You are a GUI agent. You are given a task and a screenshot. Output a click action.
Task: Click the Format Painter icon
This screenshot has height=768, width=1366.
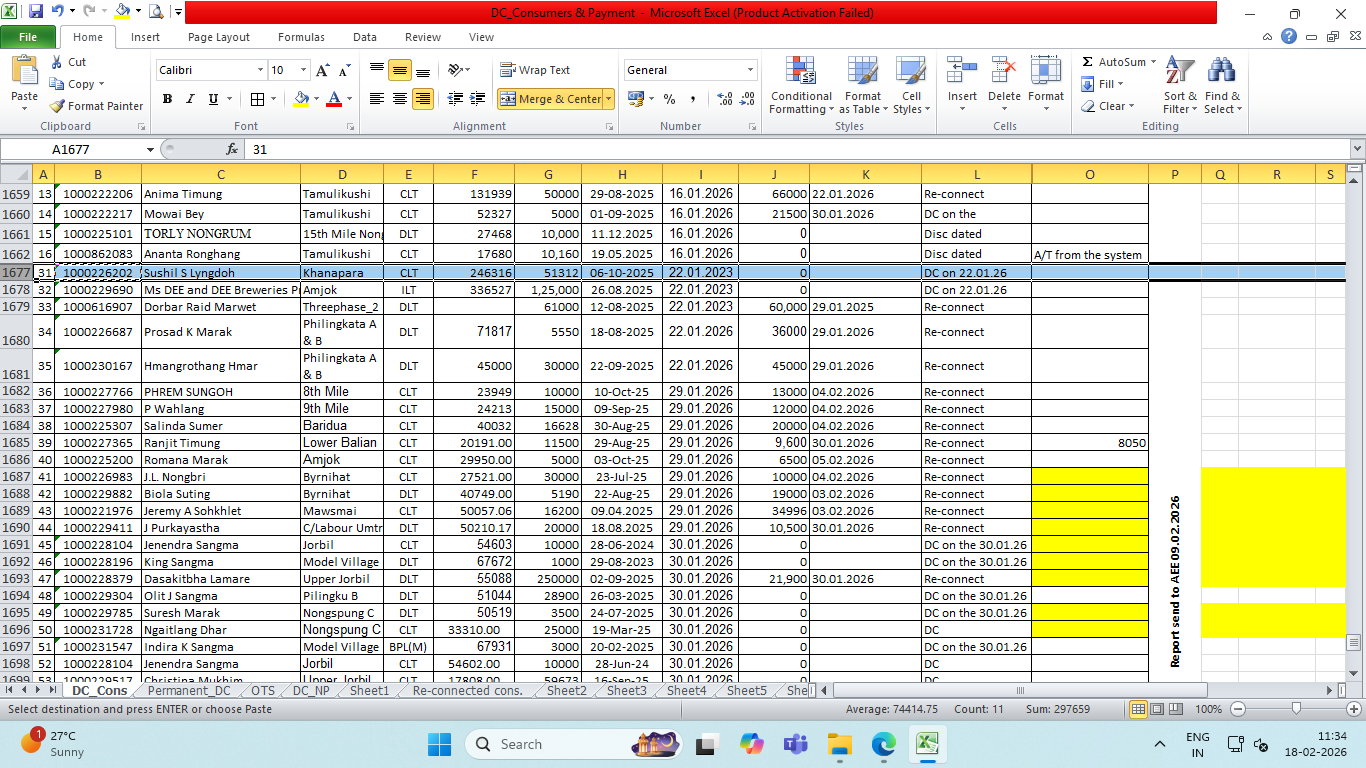[x=58, y=106]
